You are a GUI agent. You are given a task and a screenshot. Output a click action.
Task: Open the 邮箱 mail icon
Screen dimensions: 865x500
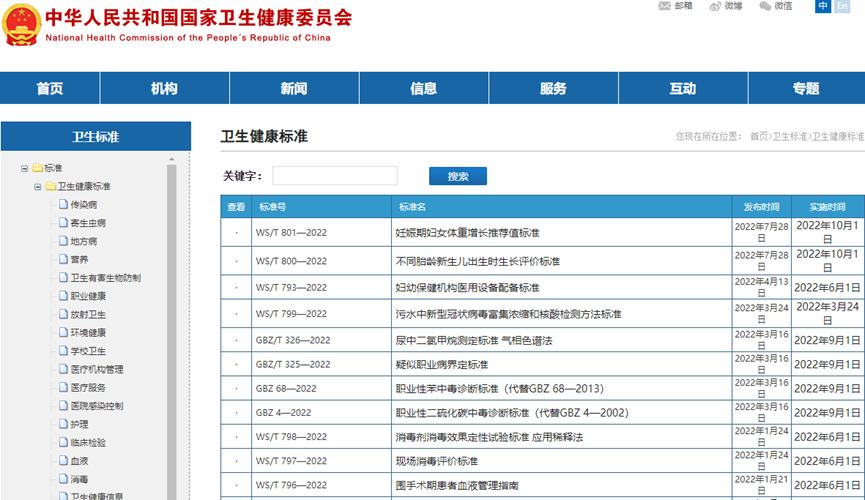[x=664, y=6]
